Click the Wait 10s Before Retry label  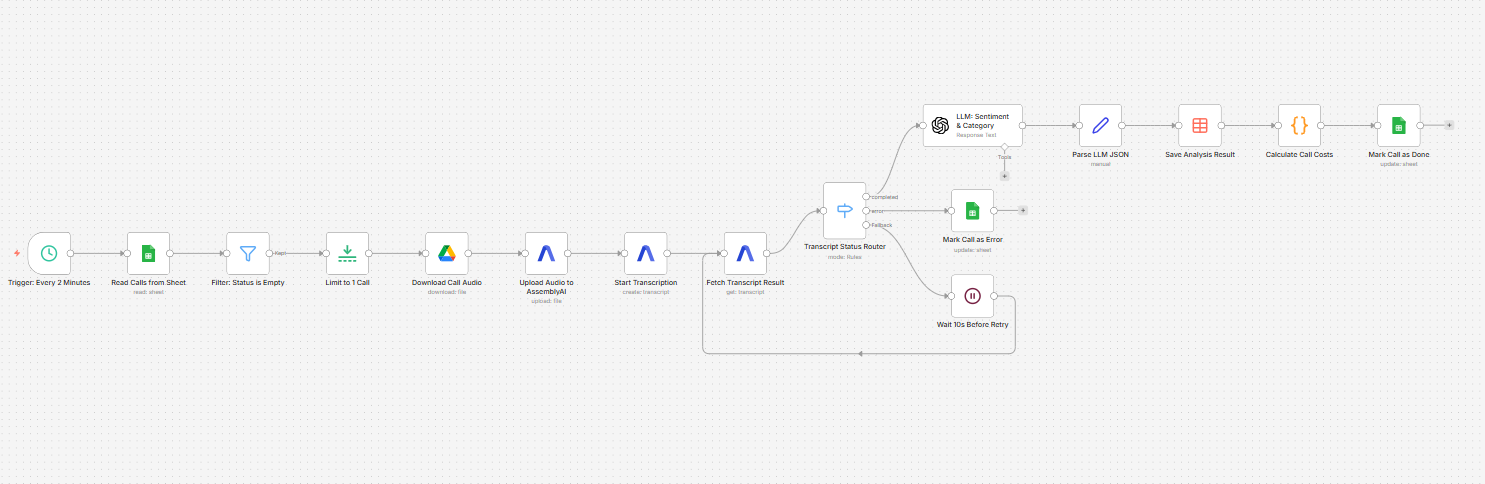point(972,325)
